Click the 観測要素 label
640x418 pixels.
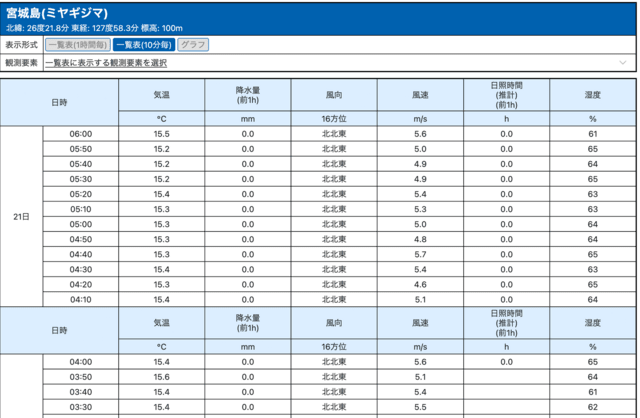click(x=21, y=63)
